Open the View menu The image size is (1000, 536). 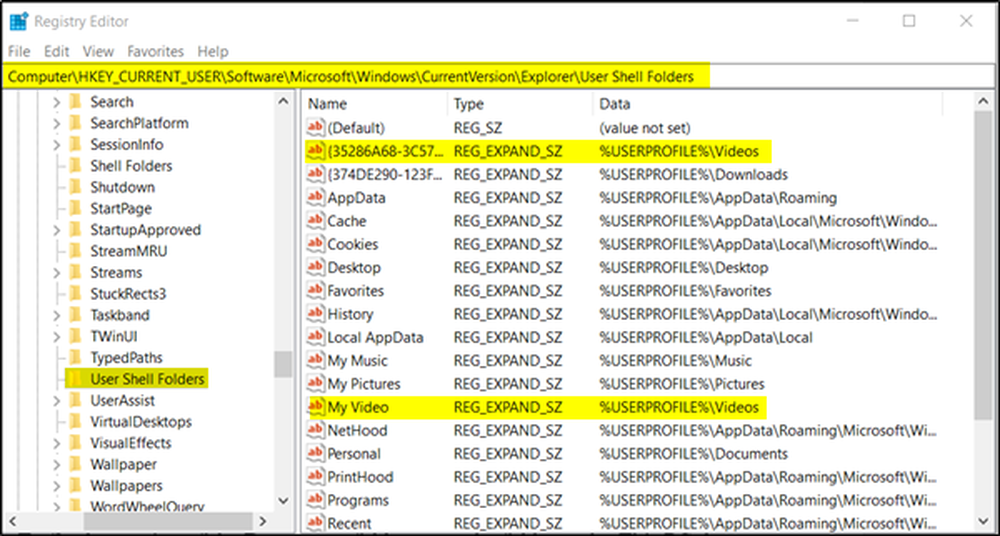[98, 51]
